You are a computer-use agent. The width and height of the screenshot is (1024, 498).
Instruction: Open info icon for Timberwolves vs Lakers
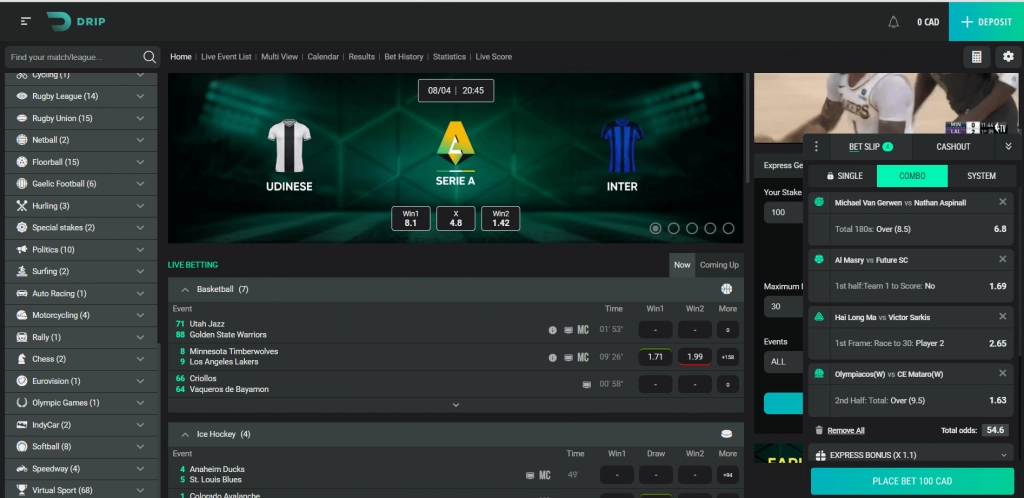click(x=552, y=358)
